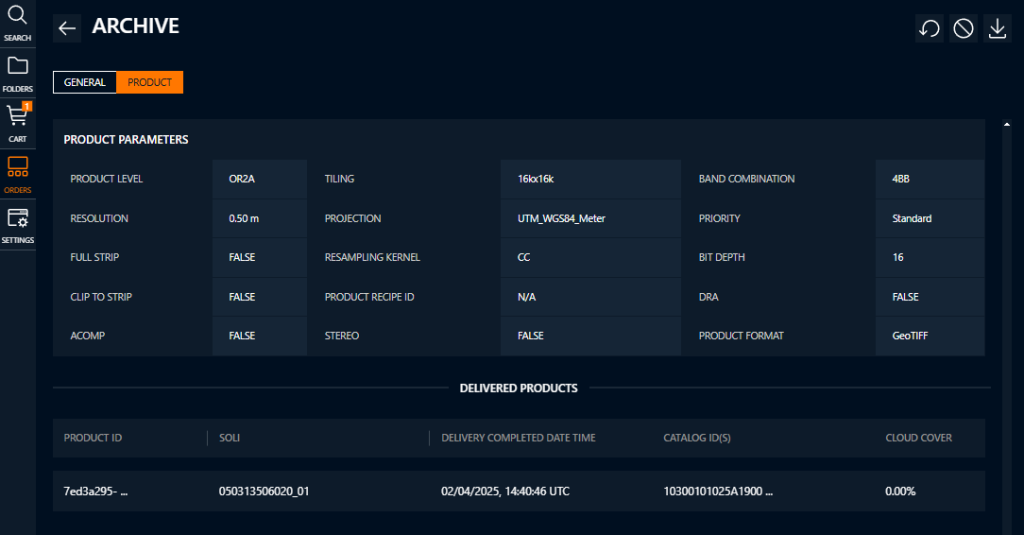Go to the Orders section
Viewport: 1024px width, 535px height.
point(17,173)
